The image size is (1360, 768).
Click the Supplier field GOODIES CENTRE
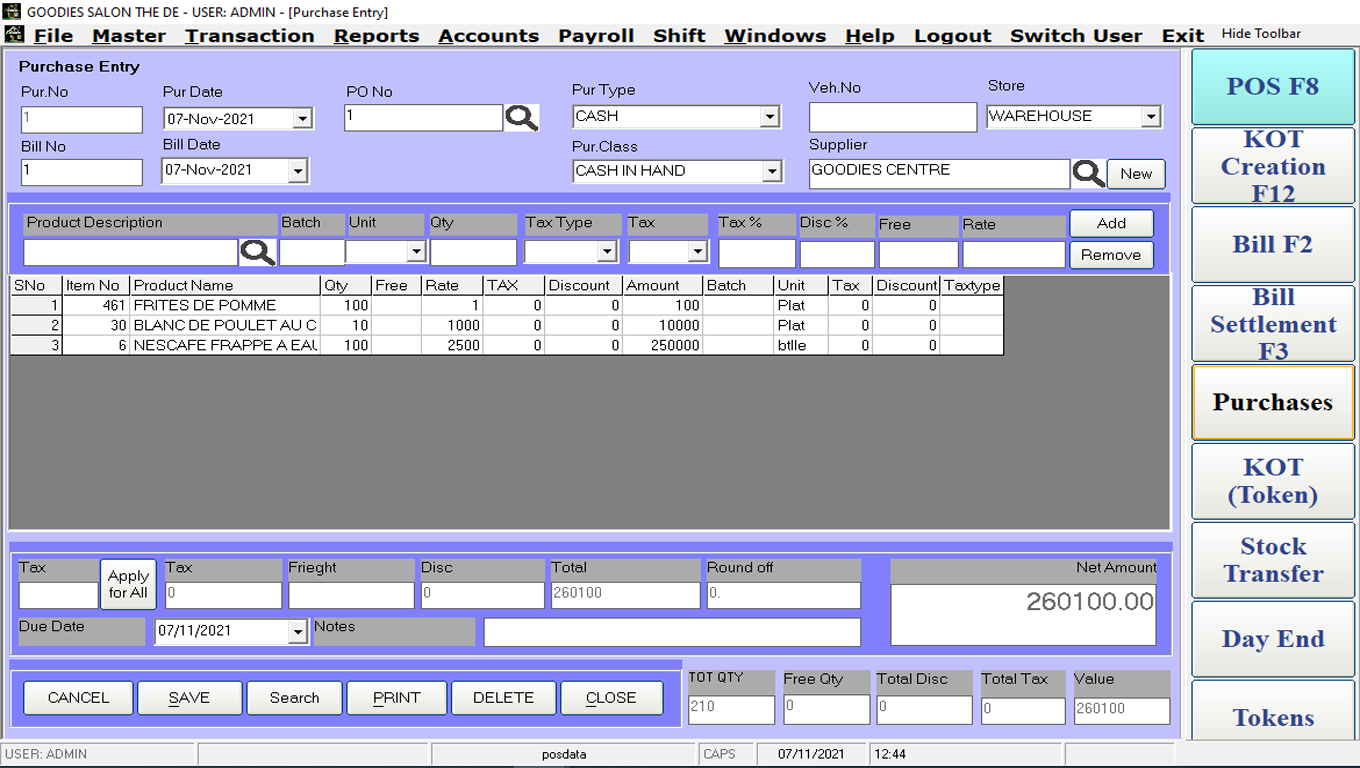[x=939, y=173]
